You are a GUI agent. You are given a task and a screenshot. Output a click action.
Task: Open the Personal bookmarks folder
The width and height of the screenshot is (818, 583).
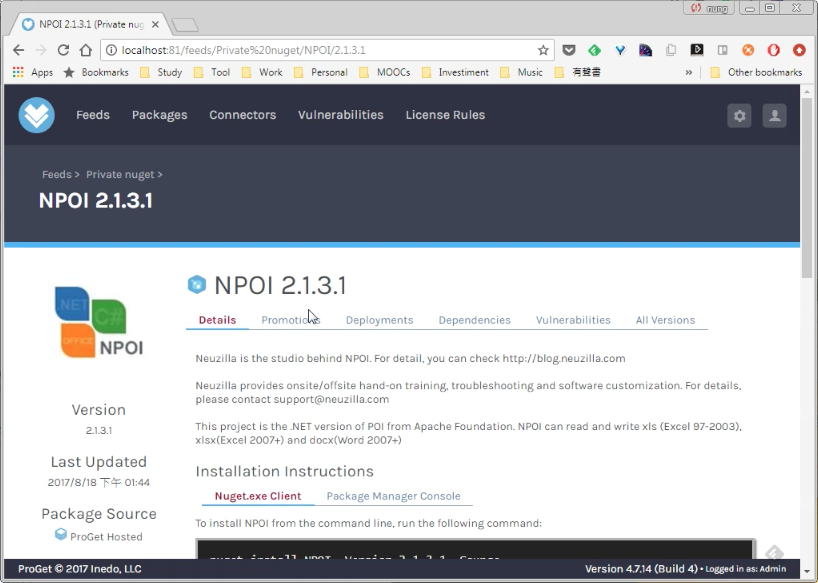tap(321, 72)
